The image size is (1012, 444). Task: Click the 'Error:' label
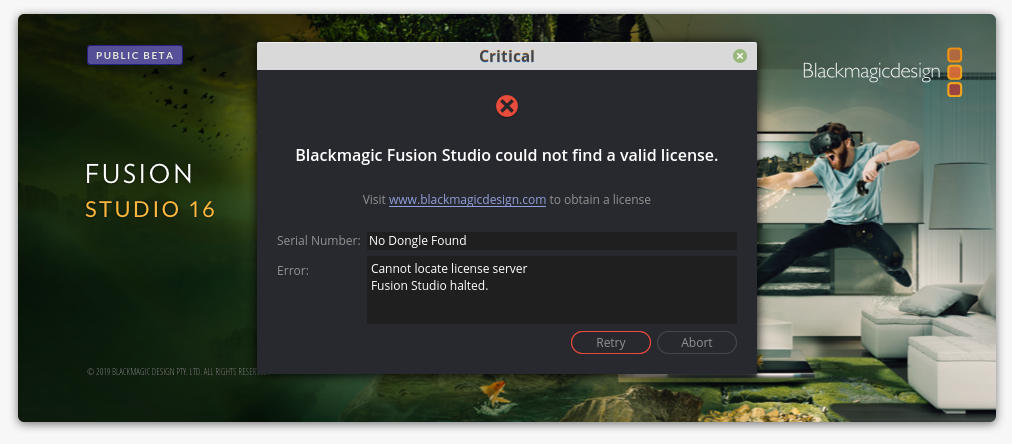coord(293,271)
